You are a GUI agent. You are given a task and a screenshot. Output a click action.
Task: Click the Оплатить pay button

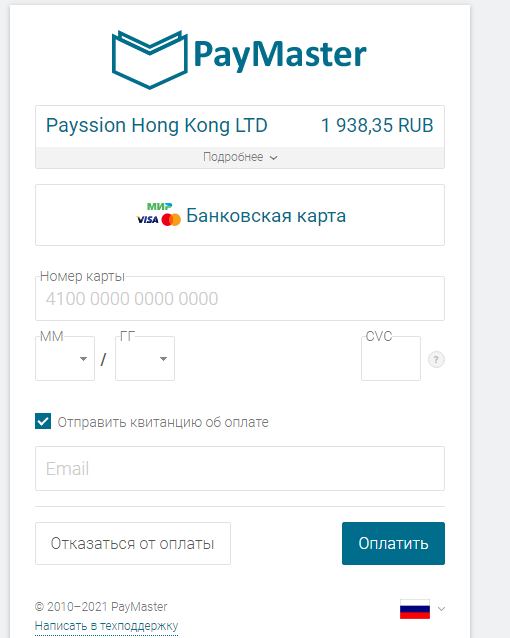(x=393, y=544)
